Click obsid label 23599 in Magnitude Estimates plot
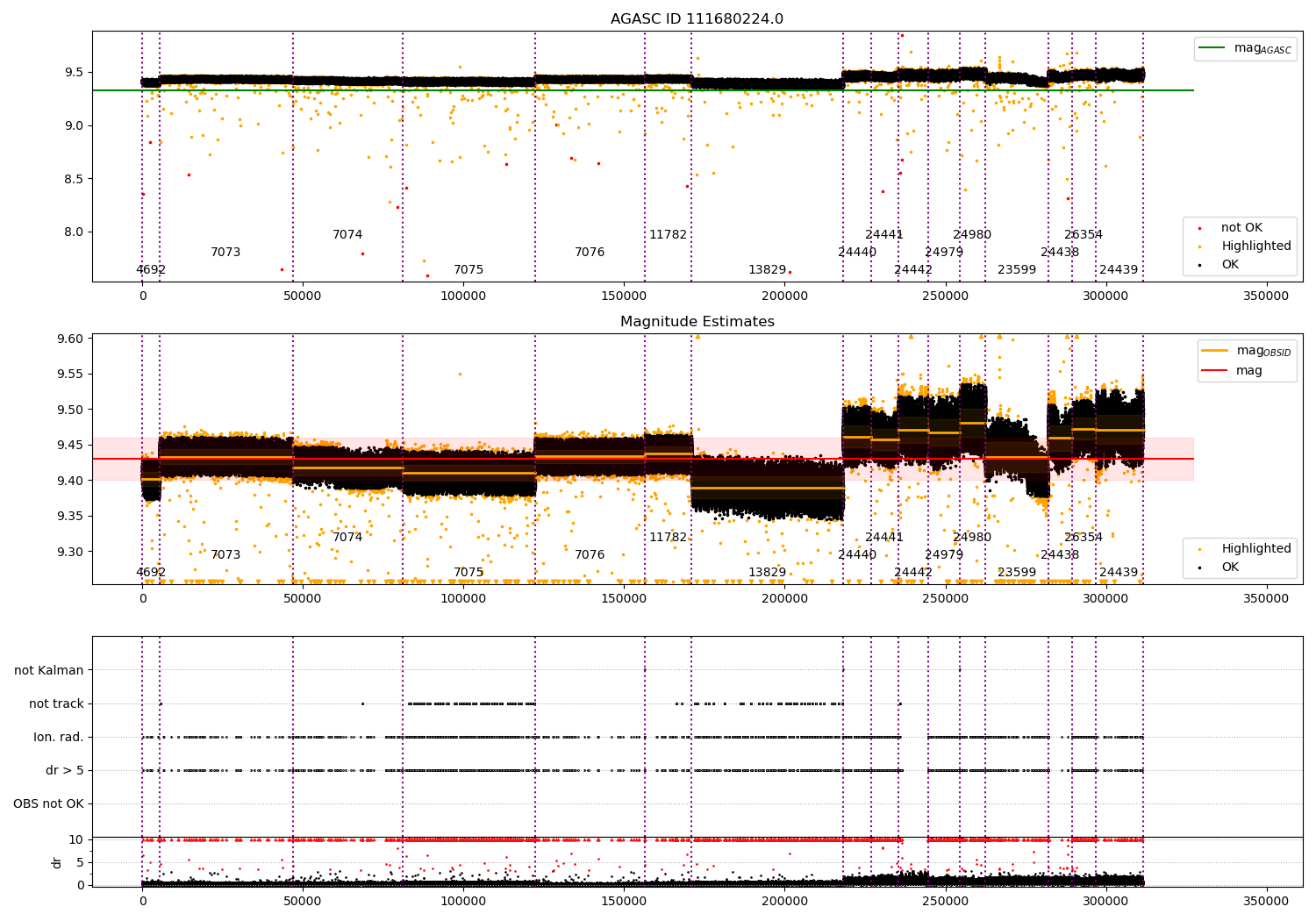This screenshot has width=1316, height=921. coord(1017,573)
